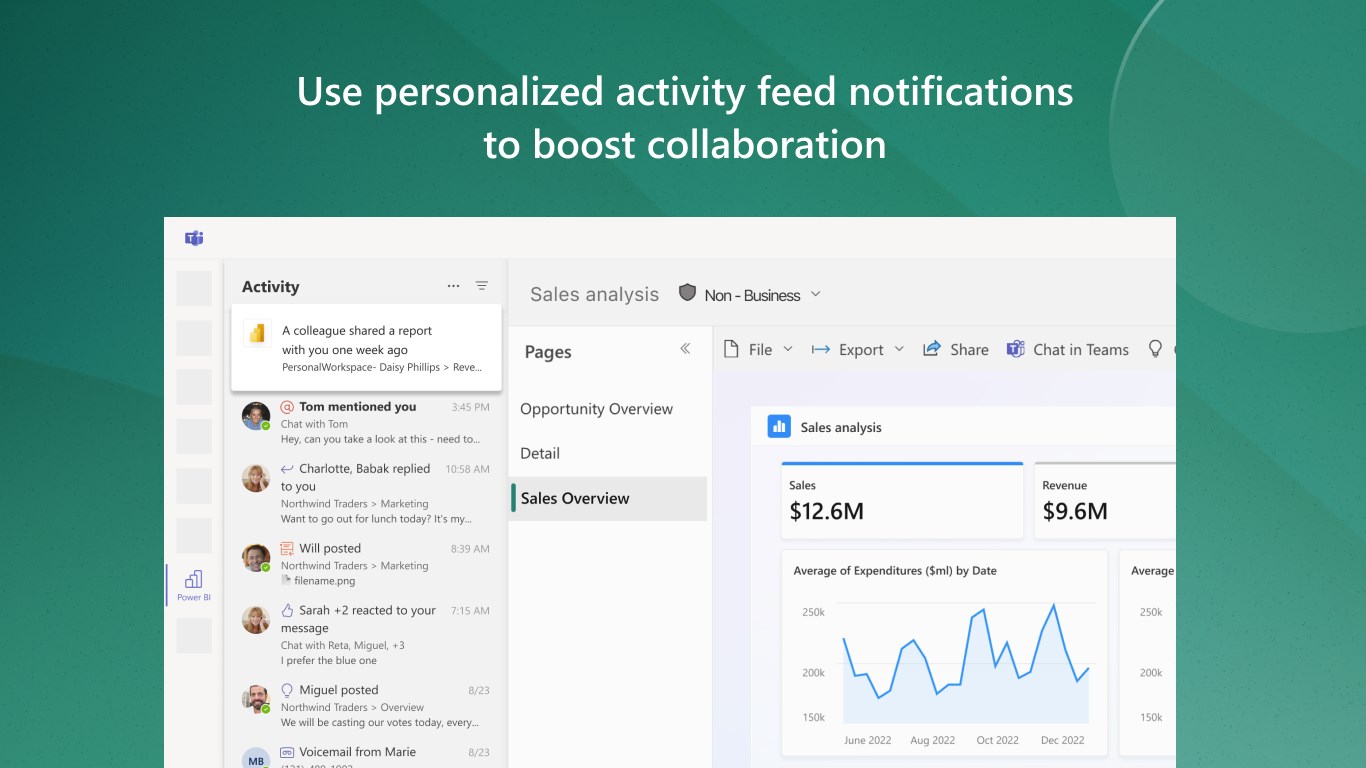This screenshot has width=1366, height=768.
Task: Click Sarah's avatar in activity feed
Action: (x=256, y=620)
